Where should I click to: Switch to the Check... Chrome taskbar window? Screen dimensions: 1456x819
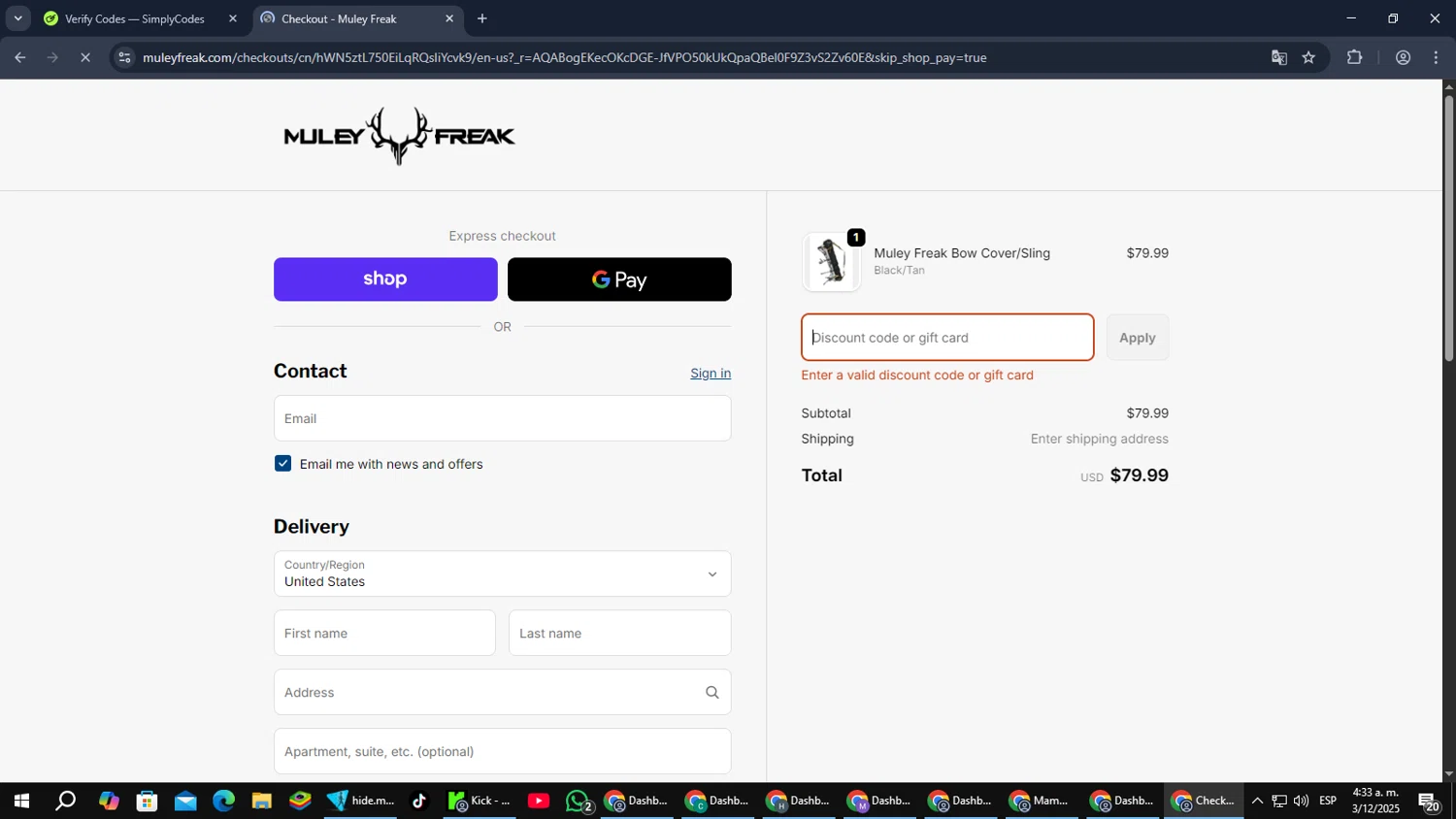coord(1204,801)
